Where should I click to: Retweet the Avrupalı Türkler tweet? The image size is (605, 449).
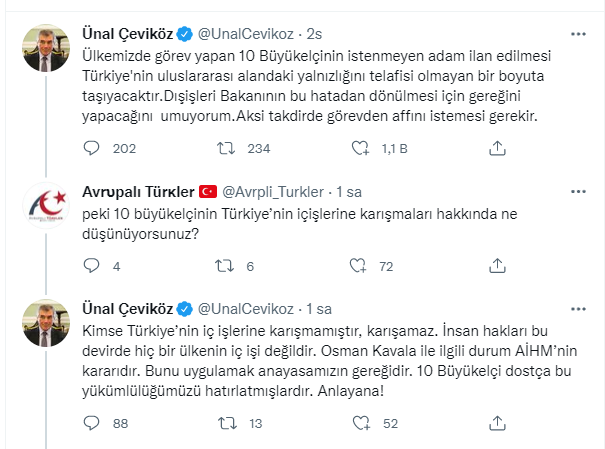coord(226,266)
